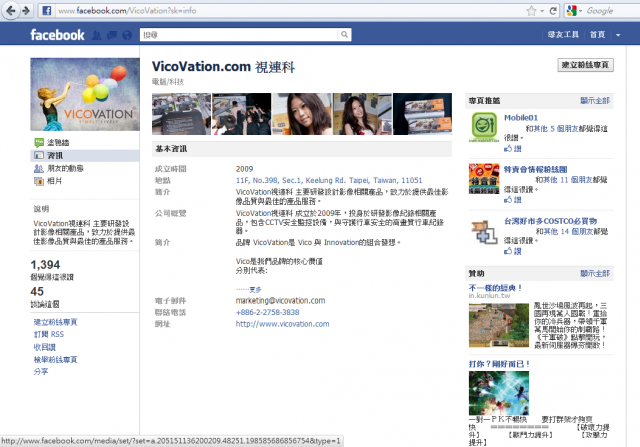Open notifications globe icon in header
The width and height of the screenshot is (640, 447).
(127, 35)
